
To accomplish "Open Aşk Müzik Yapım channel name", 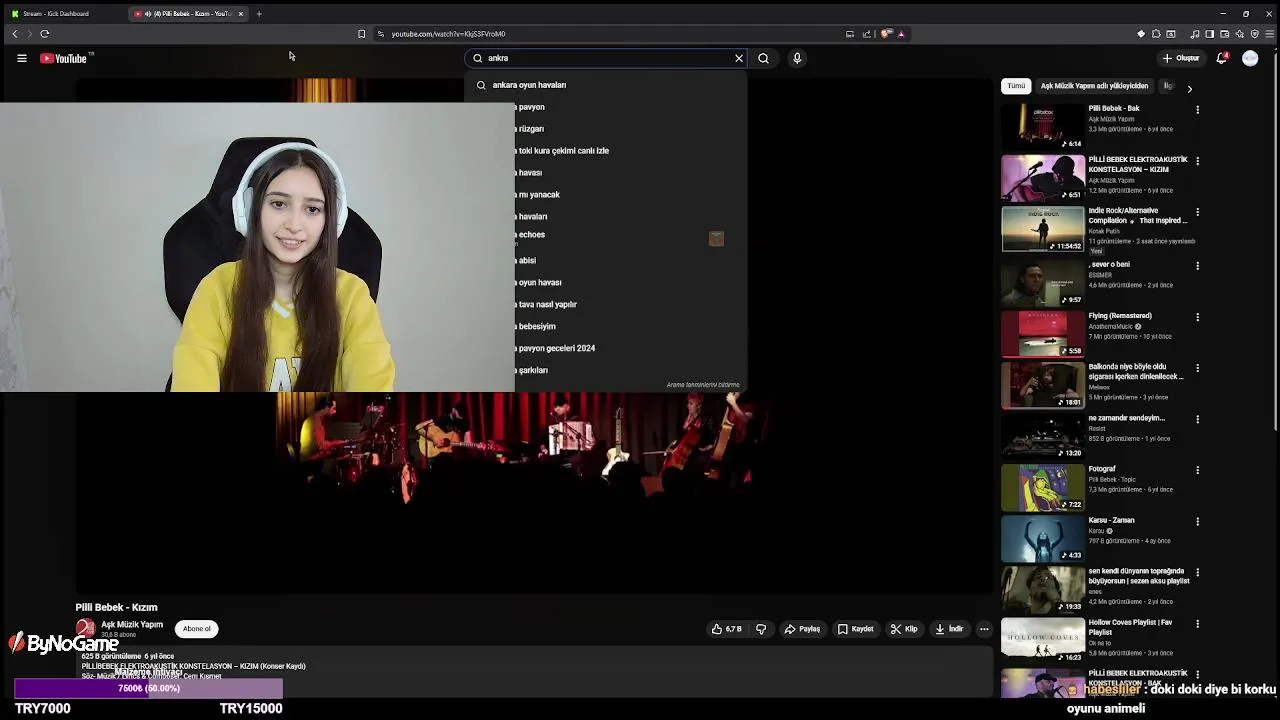I will tap(132, 625).
